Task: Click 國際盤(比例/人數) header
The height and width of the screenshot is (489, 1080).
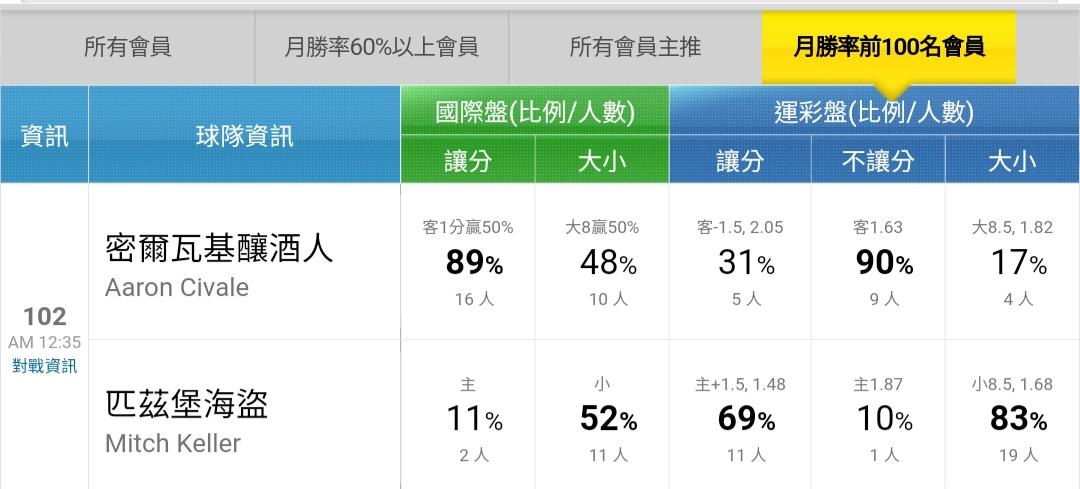Action: (534, 112)
